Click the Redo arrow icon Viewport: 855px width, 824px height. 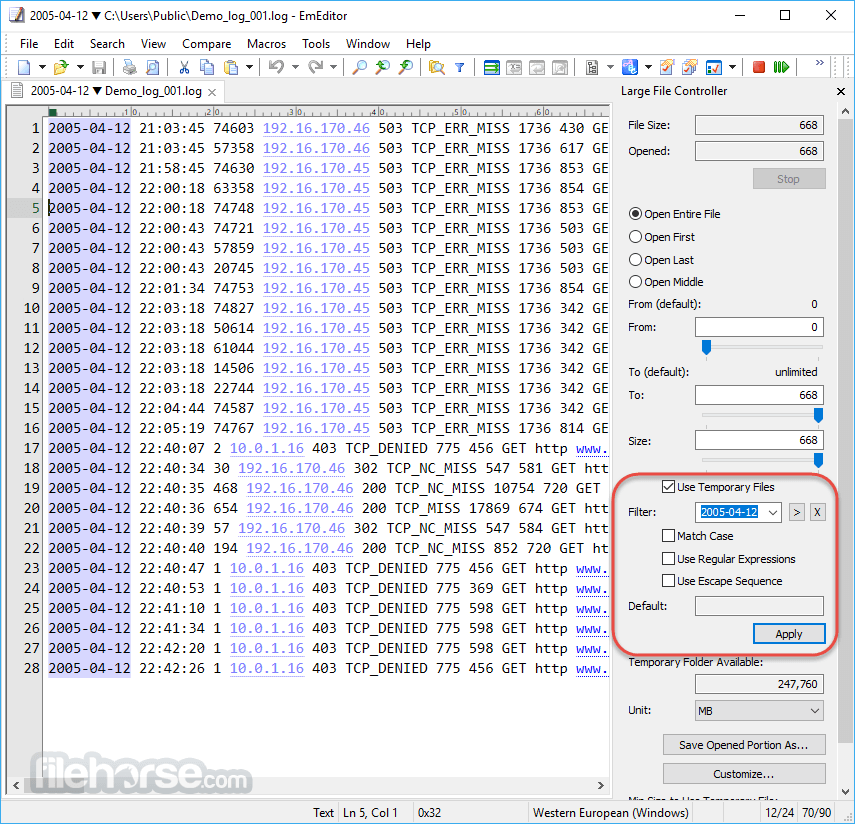coord(315,67)
